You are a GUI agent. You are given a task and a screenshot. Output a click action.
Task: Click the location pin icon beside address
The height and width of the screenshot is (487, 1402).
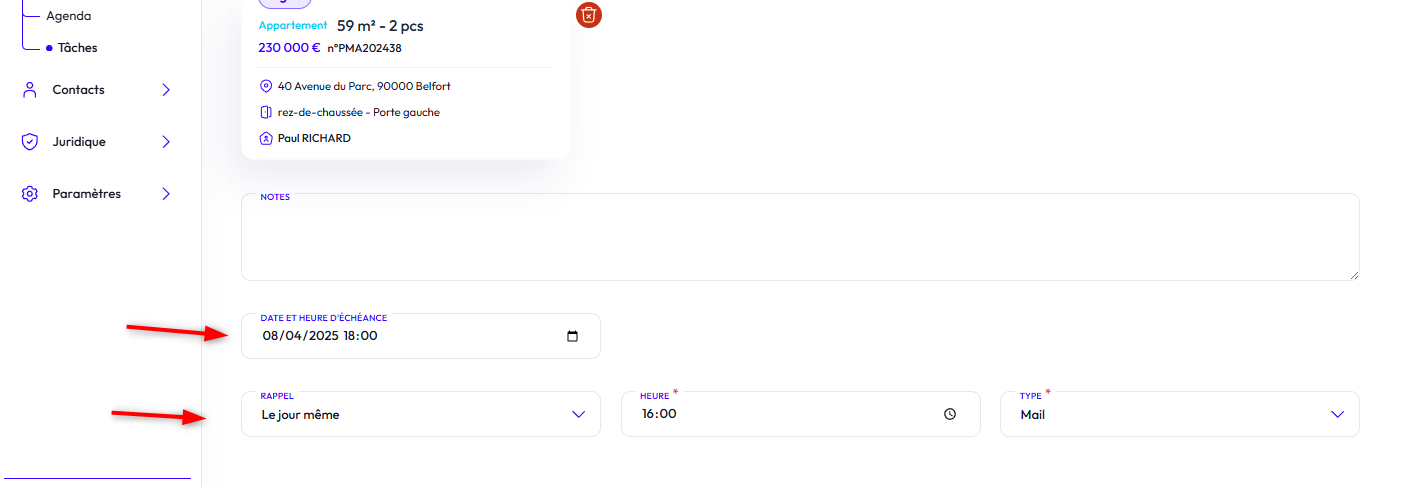coord(266,86)
